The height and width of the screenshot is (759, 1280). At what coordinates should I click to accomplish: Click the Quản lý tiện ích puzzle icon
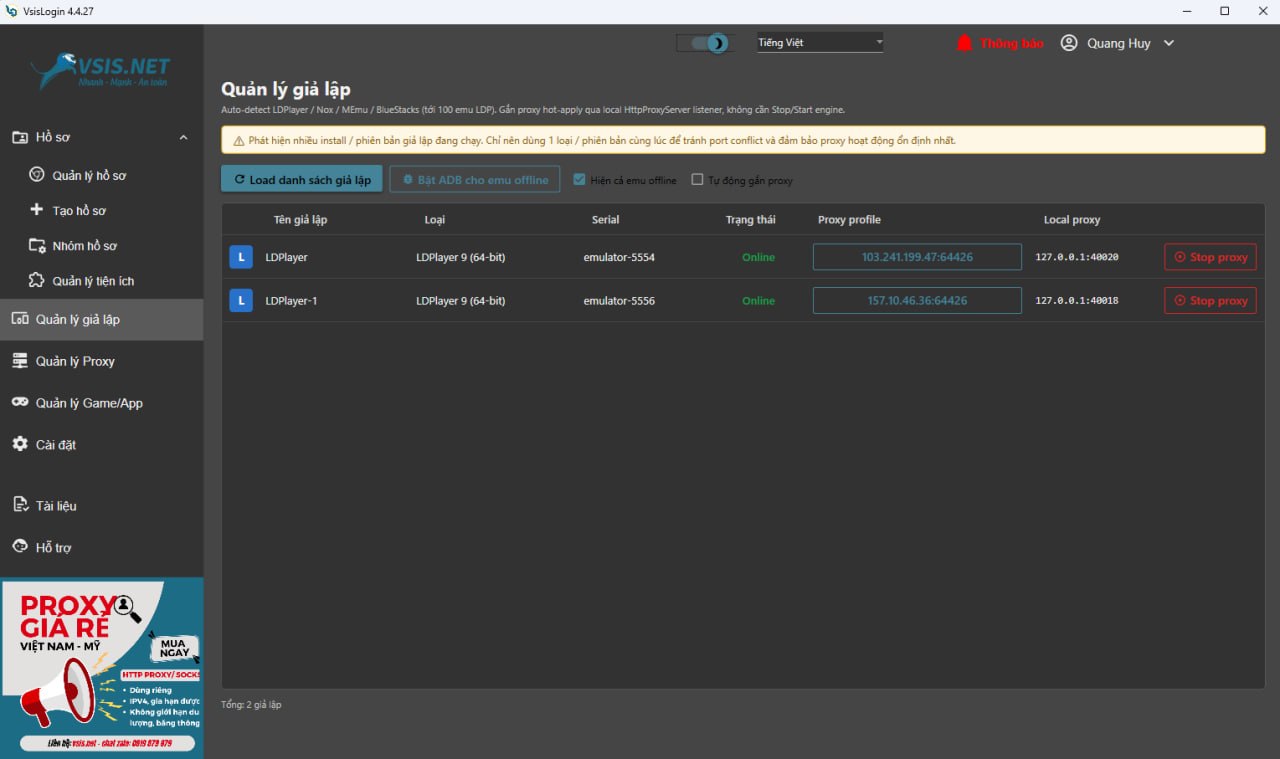[x=37, y=280]
